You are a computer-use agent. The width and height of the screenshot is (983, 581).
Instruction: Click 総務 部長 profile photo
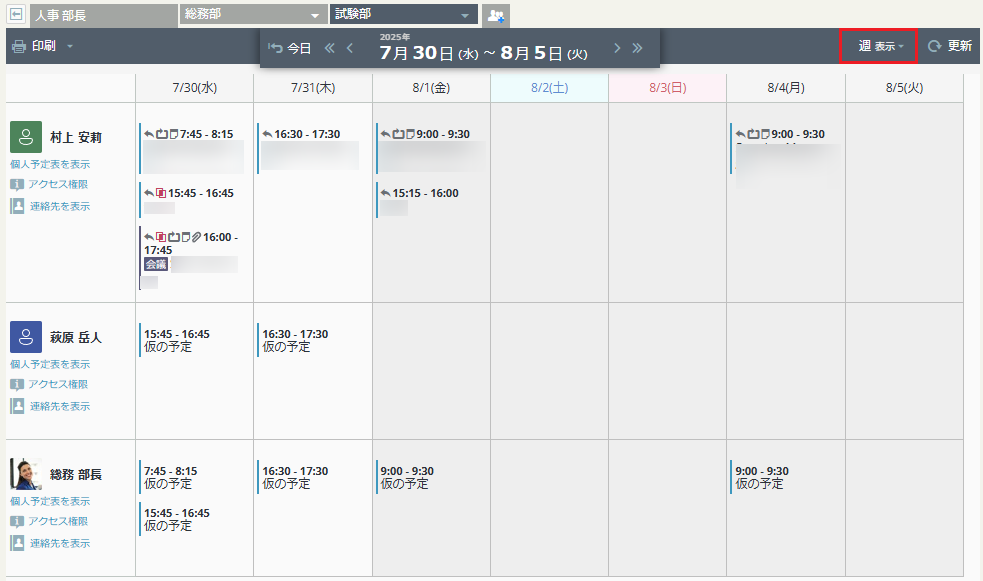point(26,474)
